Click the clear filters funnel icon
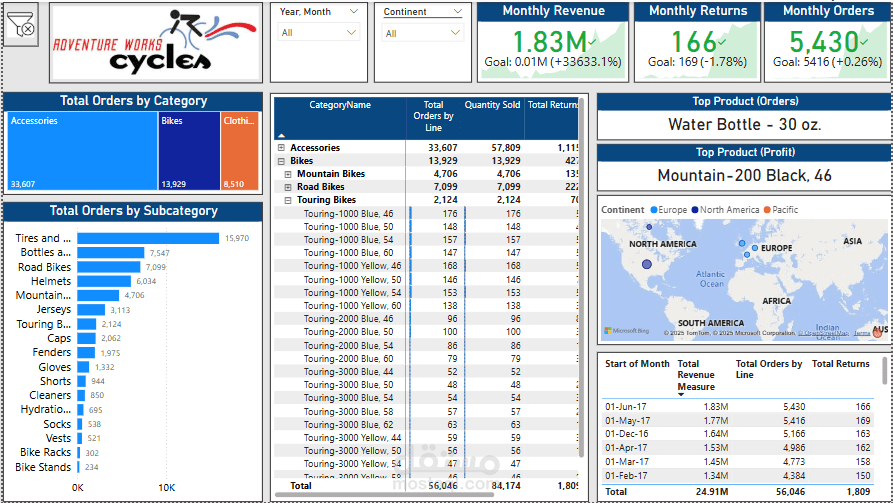 tap(21, 24)
